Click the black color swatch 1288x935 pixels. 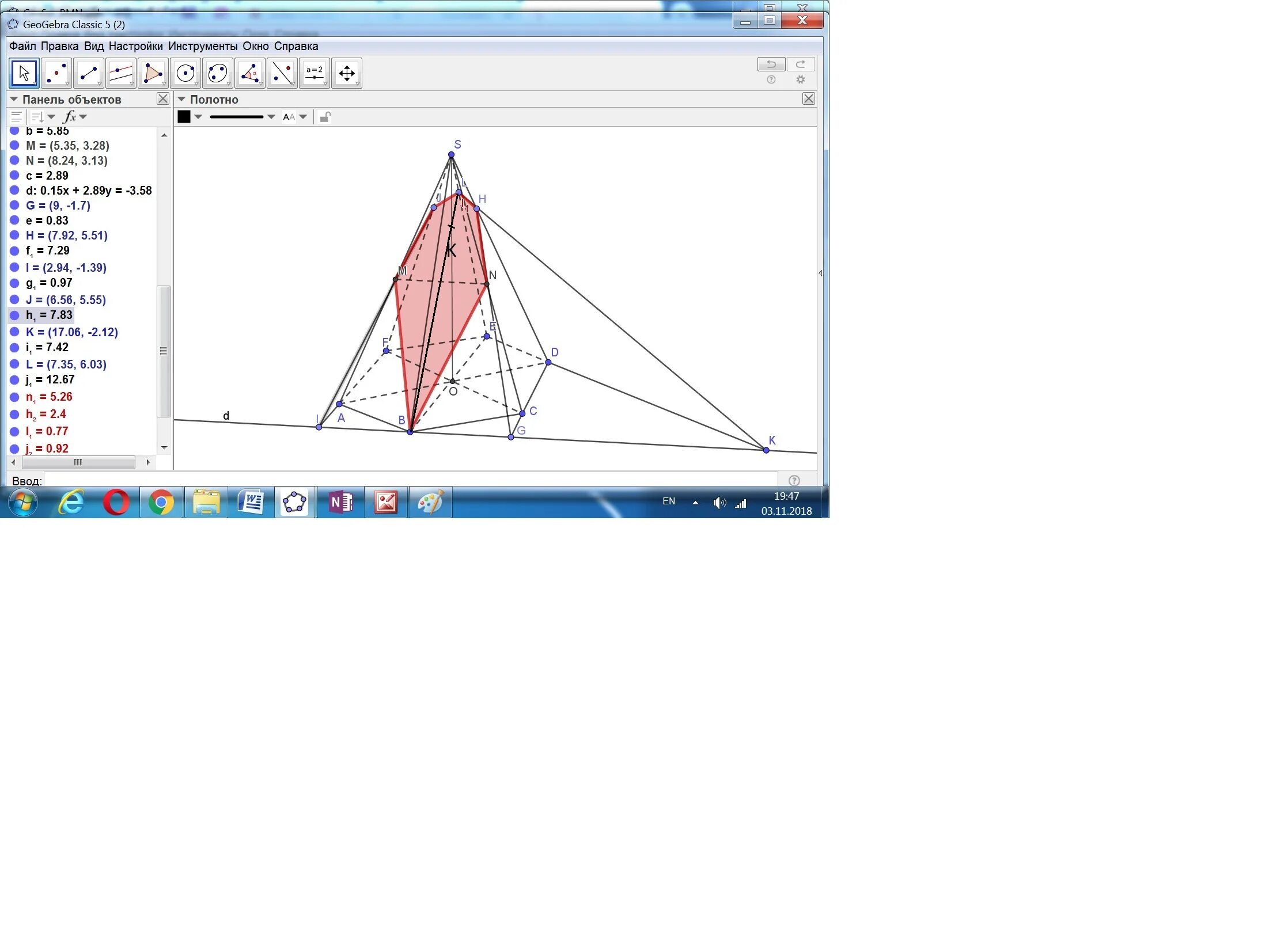pos(184,117)
